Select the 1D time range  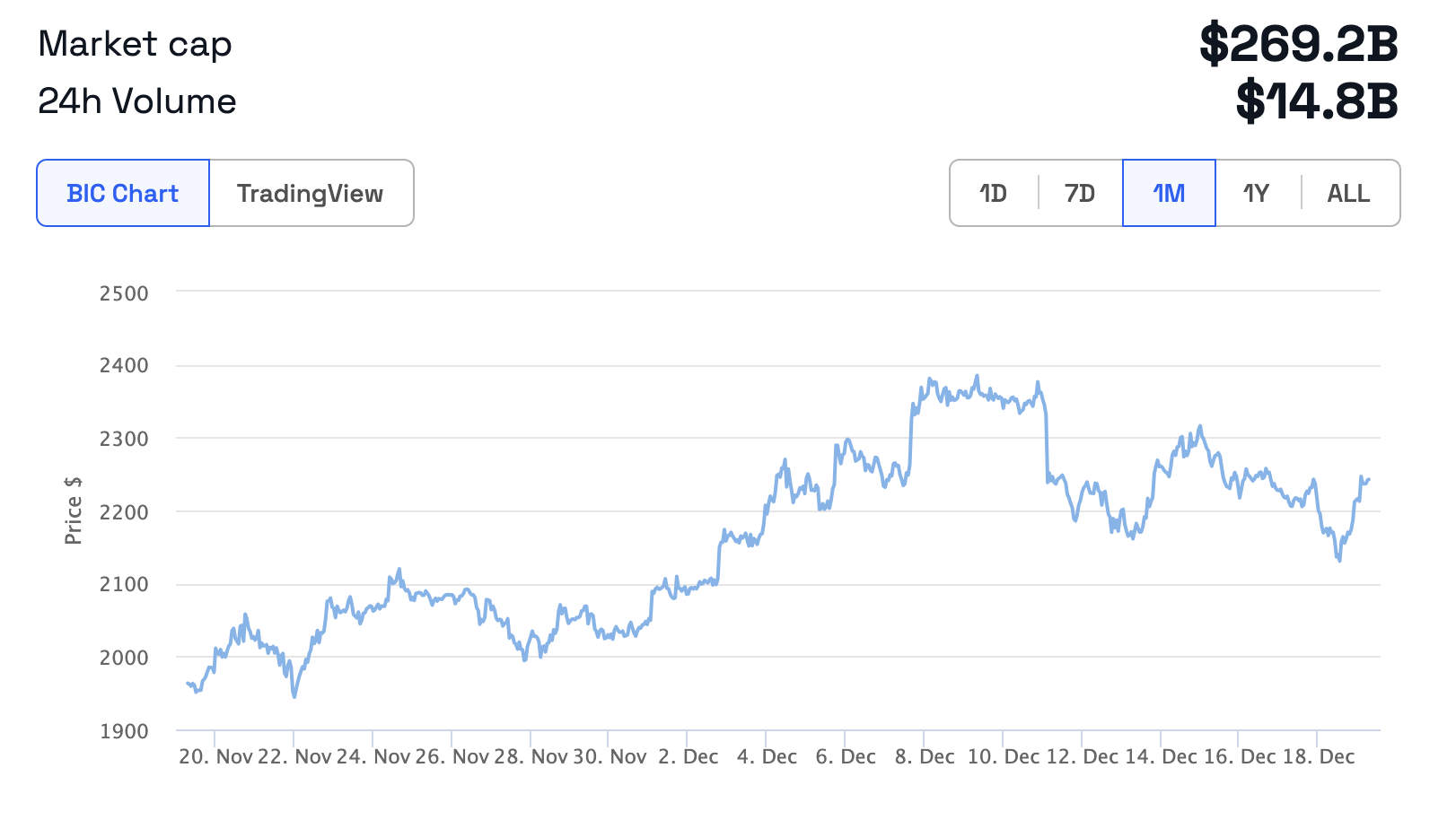pyautogui.click(x=993, y=193)
